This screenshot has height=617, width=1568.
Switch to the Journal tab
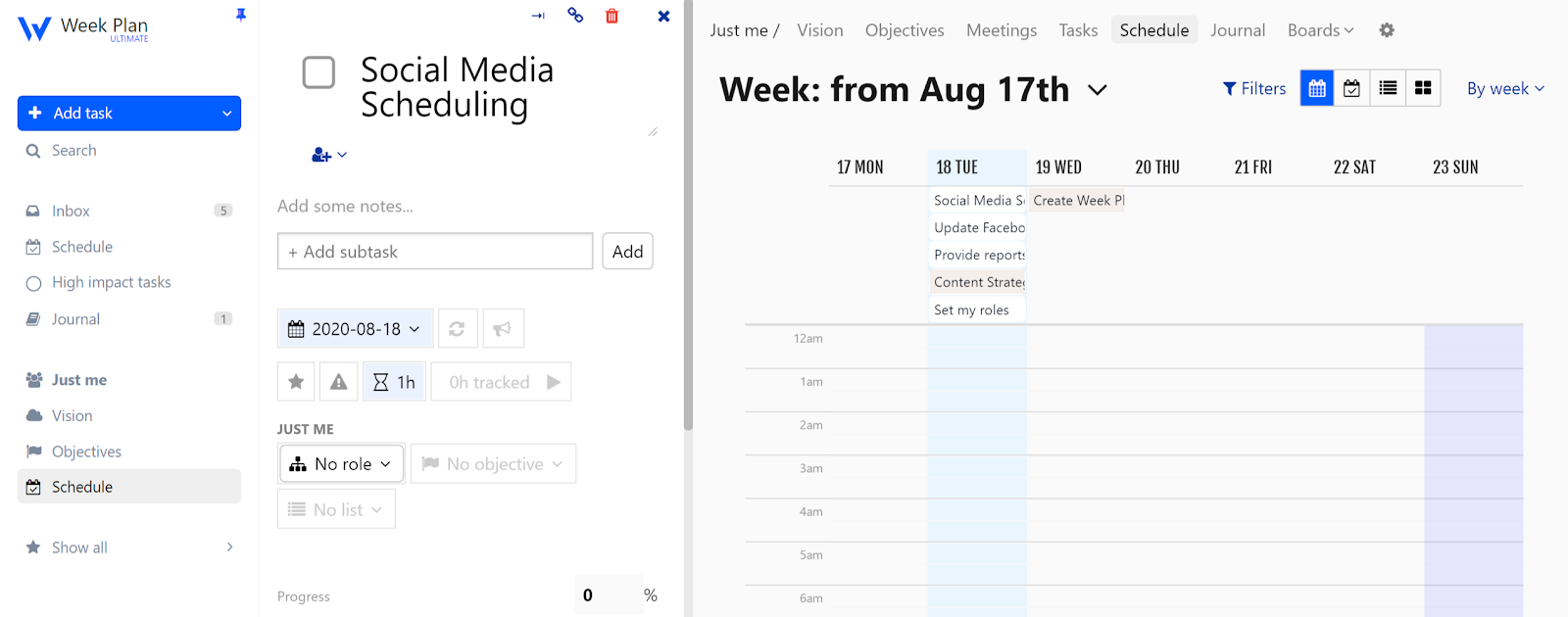[1237, 30]
